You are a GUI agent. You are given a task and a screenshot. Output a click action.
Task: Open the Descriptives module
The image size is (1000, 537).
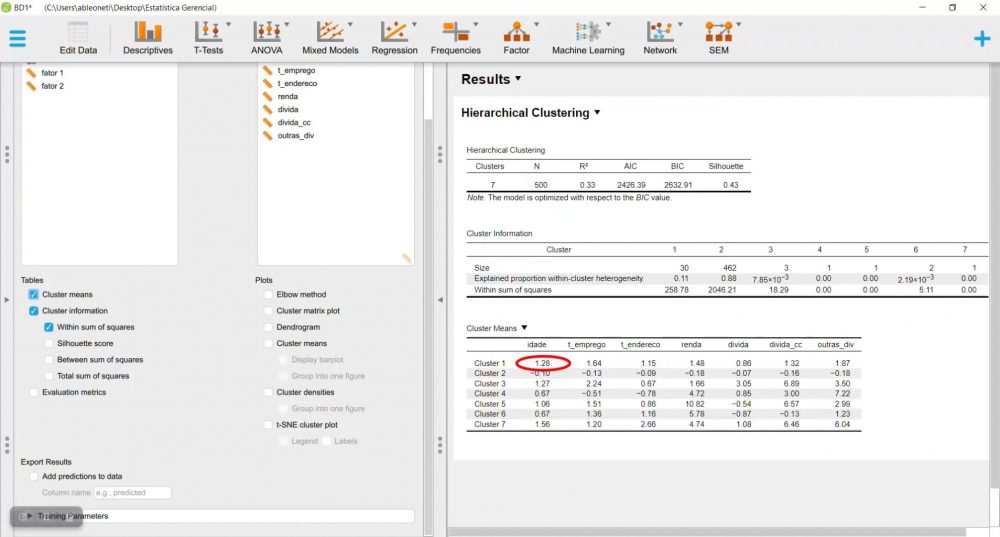pos(147,38)
